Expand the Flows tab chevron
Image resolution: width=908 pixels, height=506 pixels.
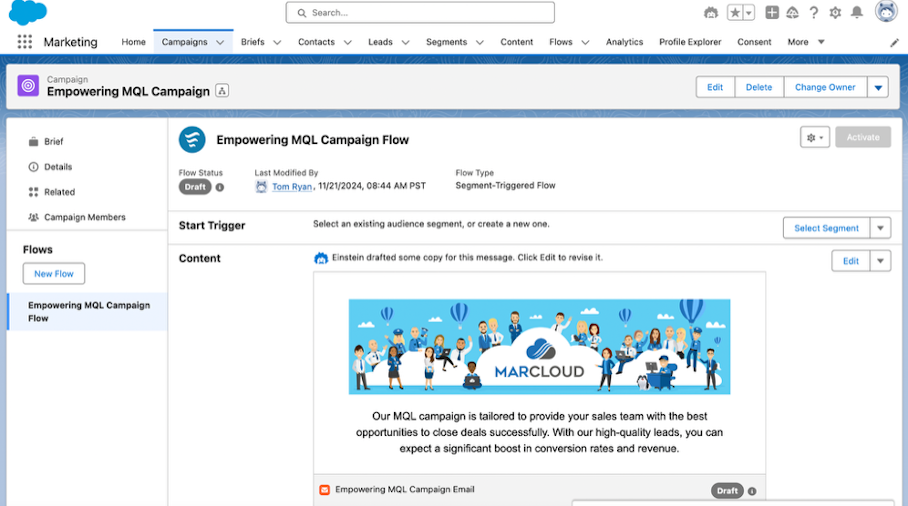tap(585, 42)
